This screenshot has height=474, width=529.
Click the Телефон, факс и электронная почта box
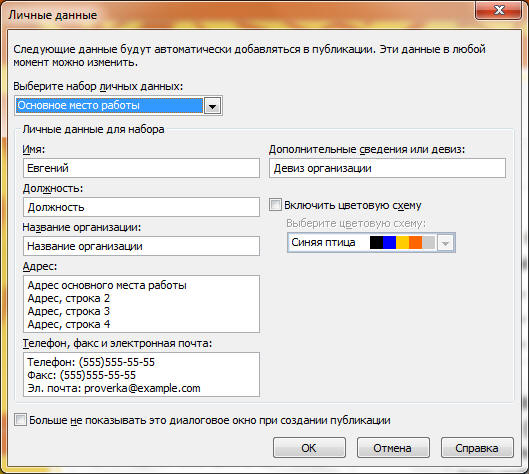pos(141,374)
